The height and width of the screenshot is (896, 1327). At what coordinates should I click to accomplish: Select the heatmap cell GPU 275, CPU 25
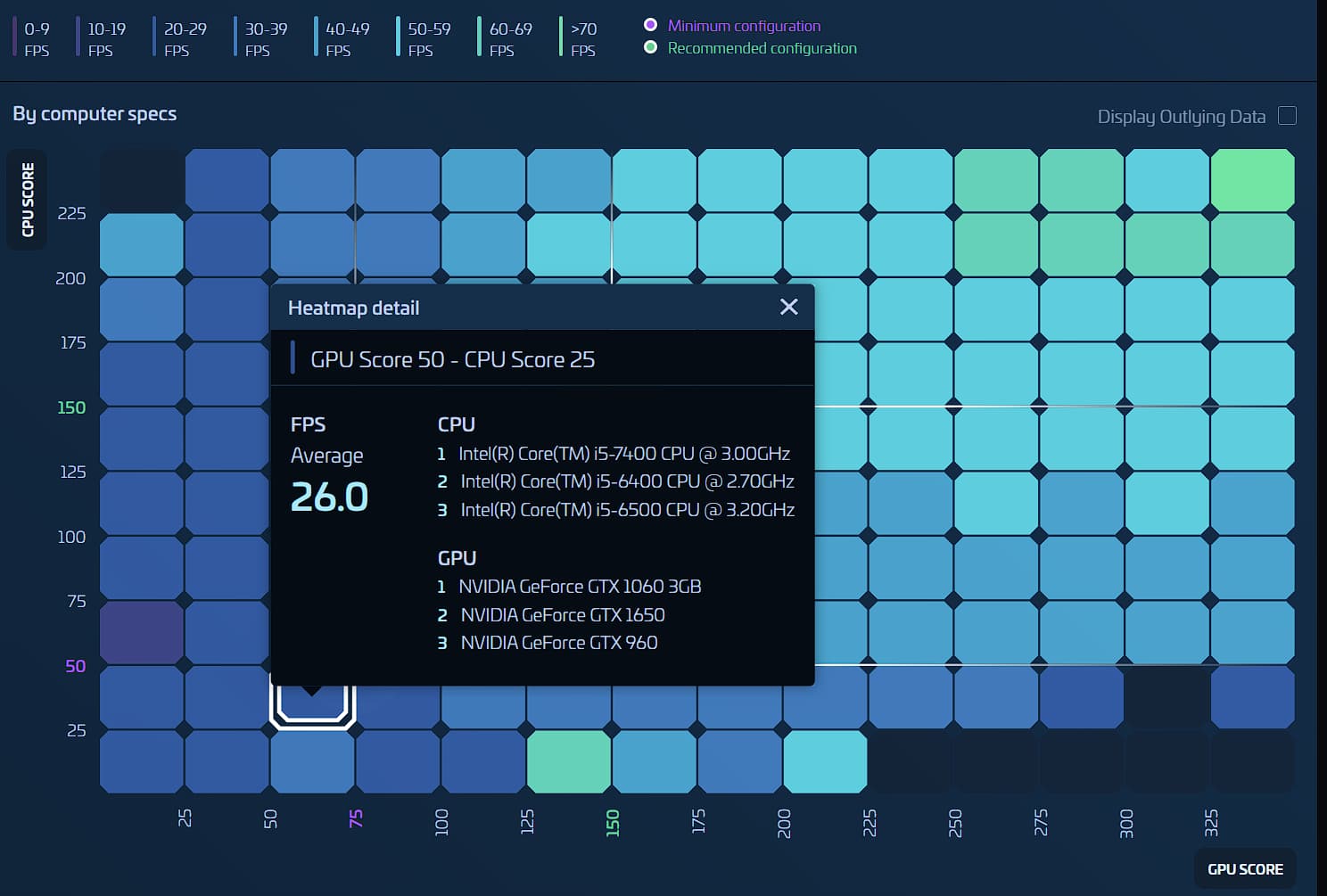pos(1081,697)
